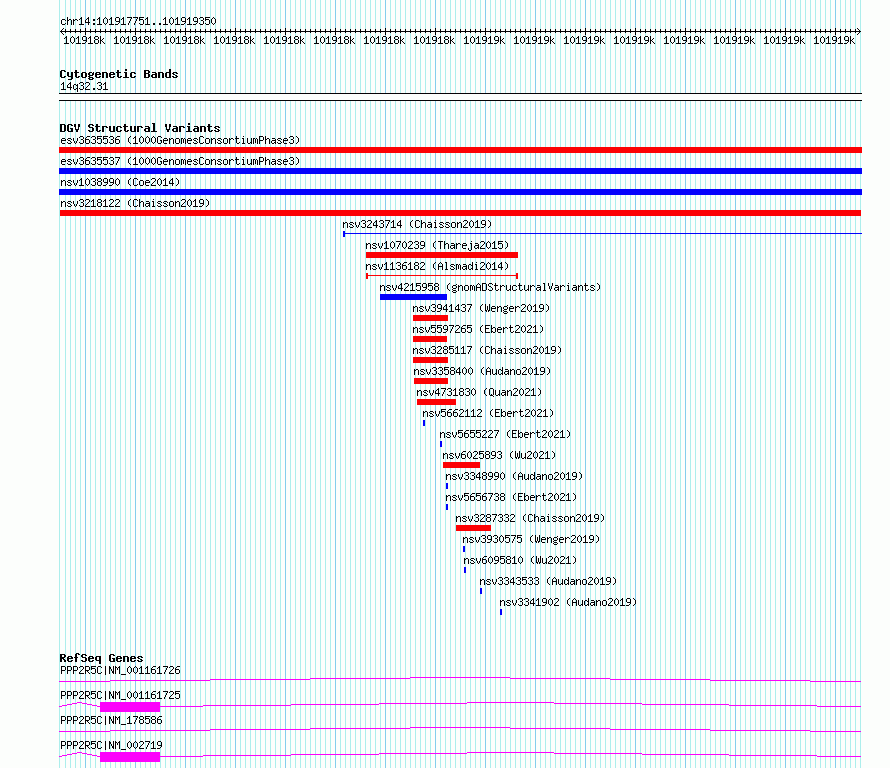Click the red bar under nsv3287332
The width and height of the screenshot is (890, 768).
pos(473,528)
